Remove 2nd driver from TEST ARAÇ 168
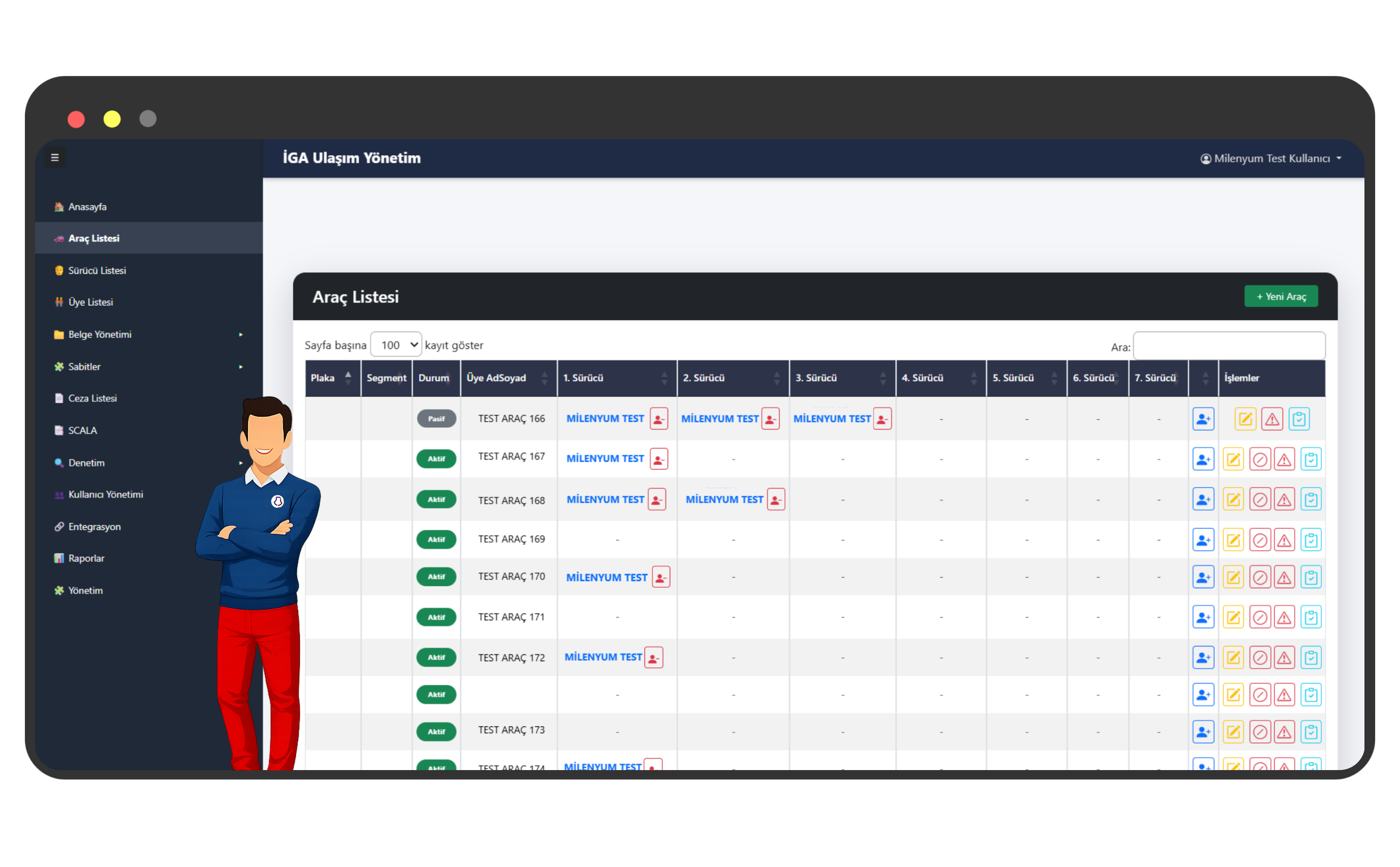1400x867 pixels. [x=776, y=499]
